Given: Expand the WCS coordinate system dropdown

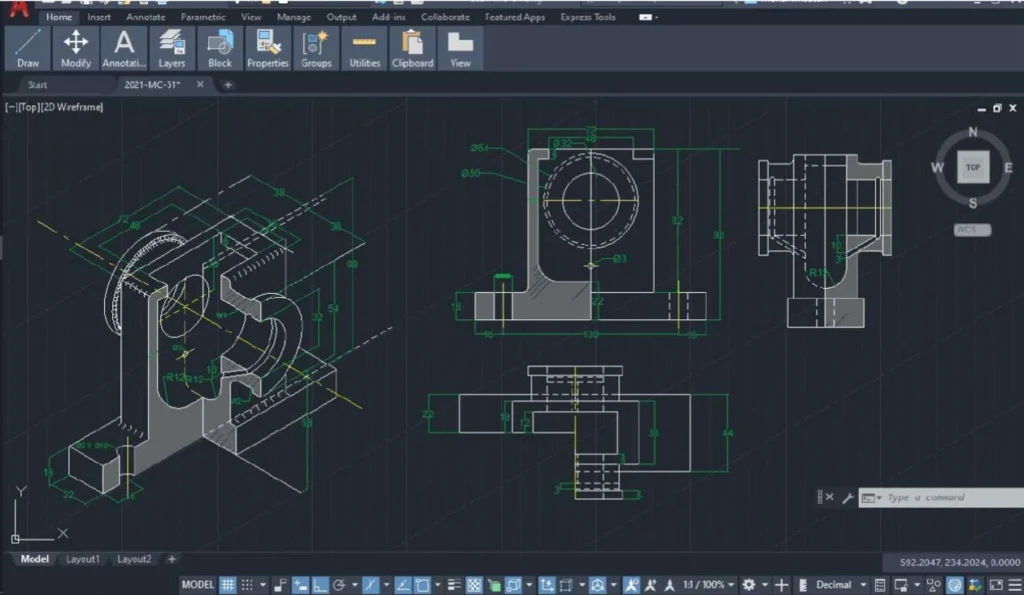Looking at the screenshot, I should point(972,230).
